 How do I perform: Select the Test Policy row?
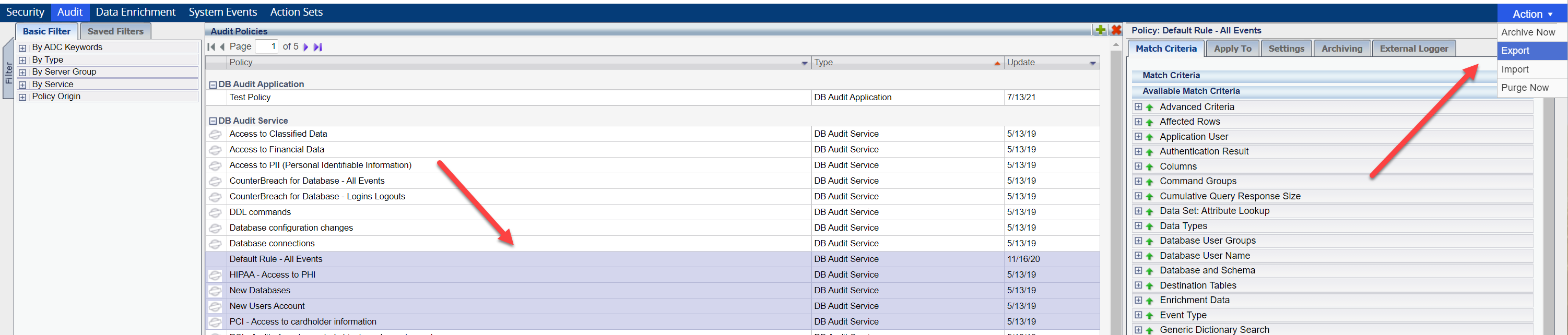(x=653, y=98)
